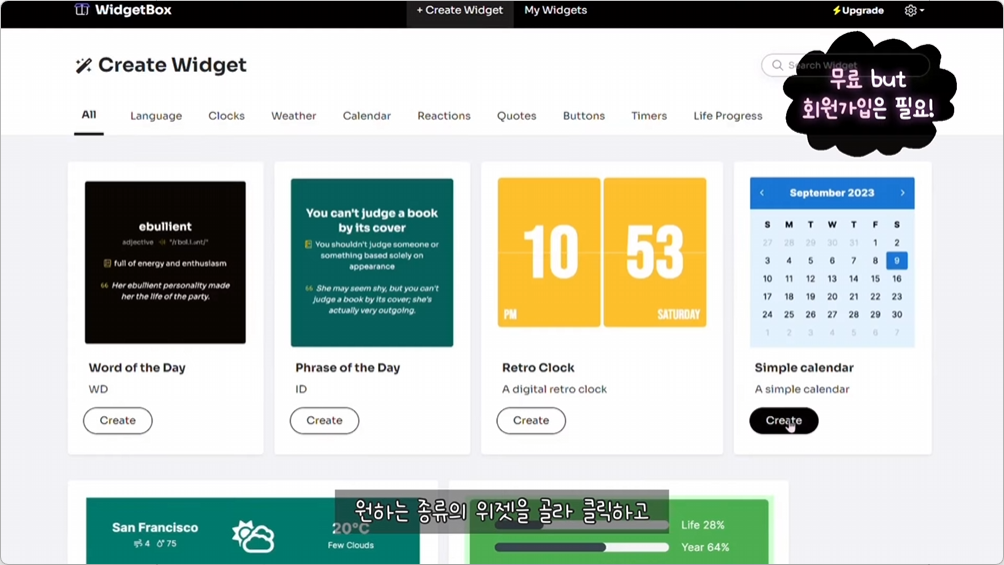Image resolution: width=1004 pixels, height=565 pixels.
Task: Open the Retro Clock hour tile
Action: [549, 252]
